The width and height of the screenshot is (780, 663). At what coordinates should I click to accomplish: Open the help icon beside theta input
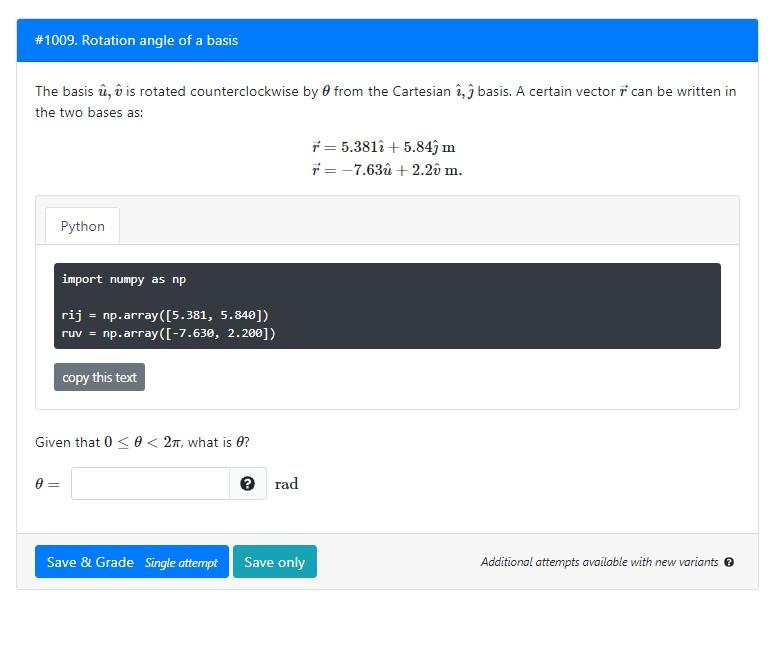[247, 483]
